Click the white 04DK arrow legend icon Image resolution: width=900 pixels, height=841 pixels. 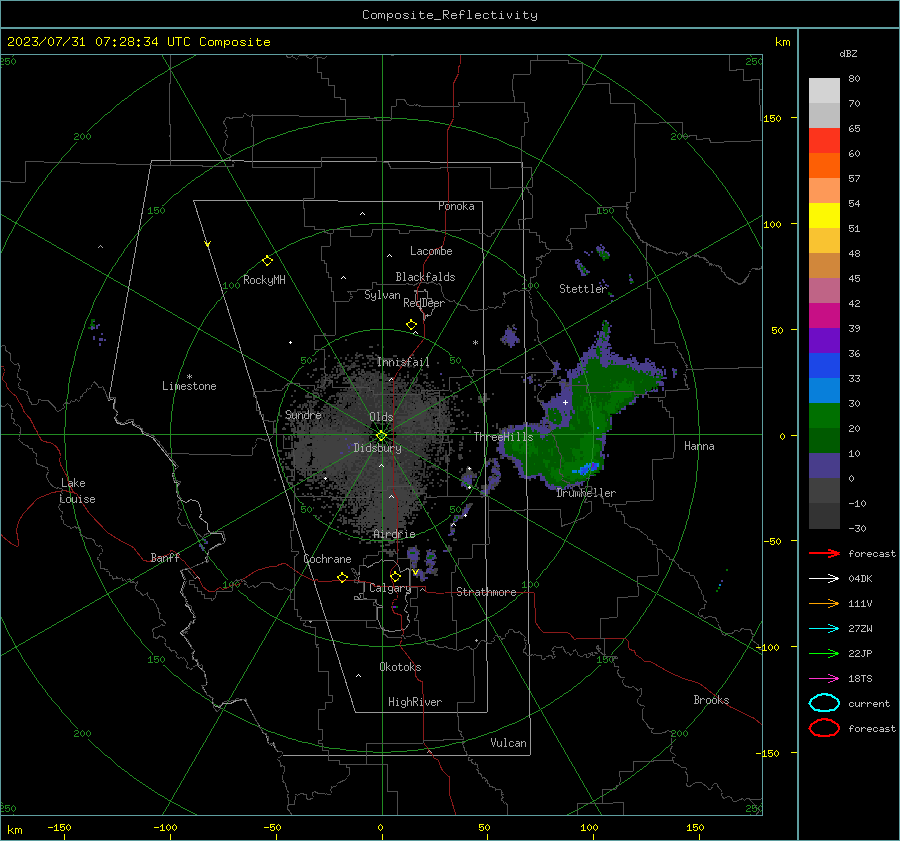pyautogui.click(x=824, y=578)
